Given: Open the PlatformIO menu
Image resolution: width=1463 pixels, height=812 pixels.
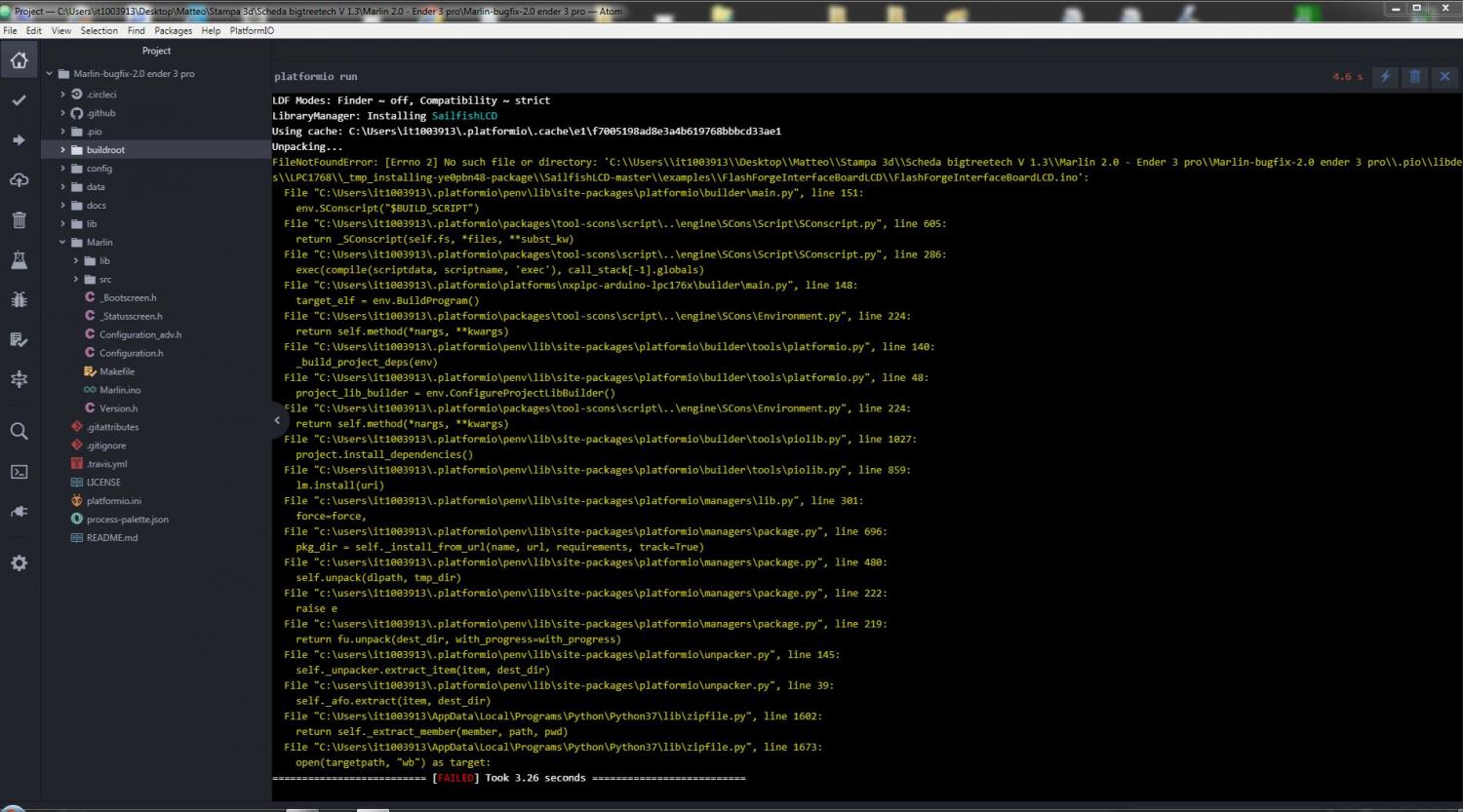Looking at the screenshot, I should [252, 30].
